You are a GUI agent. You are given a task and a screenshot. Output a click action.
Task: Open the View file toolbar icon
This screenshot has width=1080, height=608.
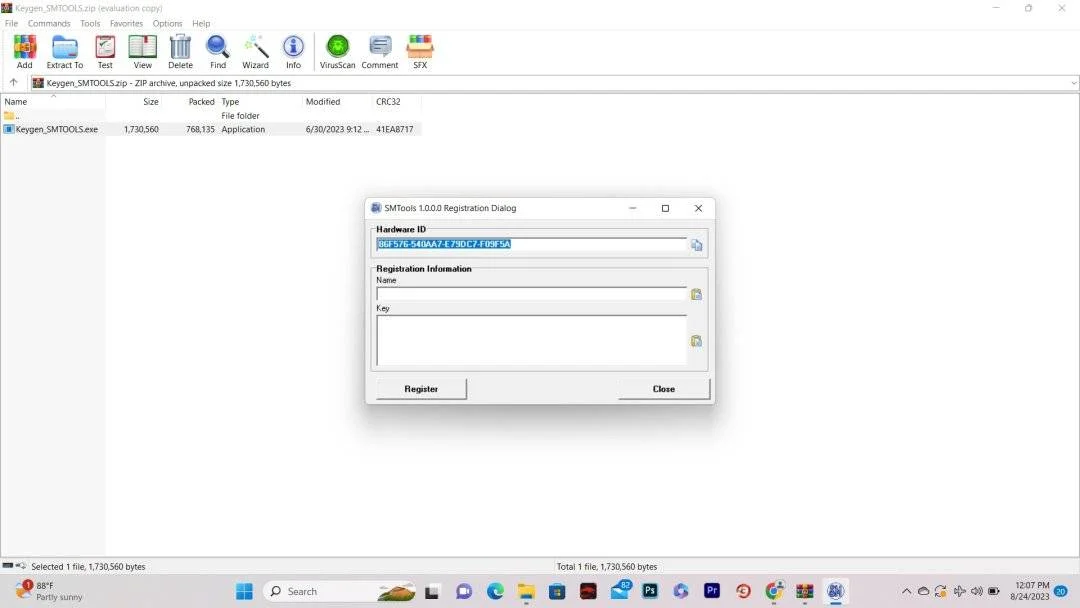pyautogui.click(x=143, y=52)
